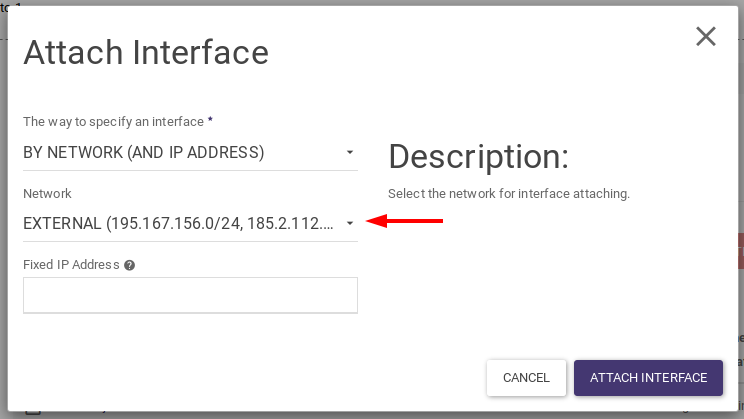This screenshot has height=419, width=744.
Task: Expand the interface specification dropdown arrow
Action: (350, 153)
